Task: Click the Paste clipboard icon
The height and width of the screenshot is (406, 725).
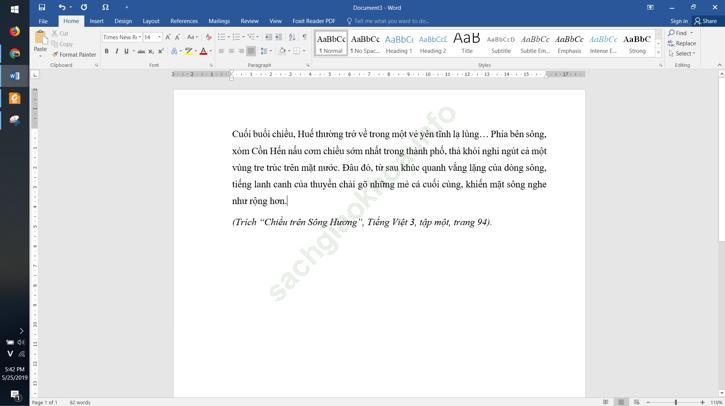Action: (x=40, y=38)
